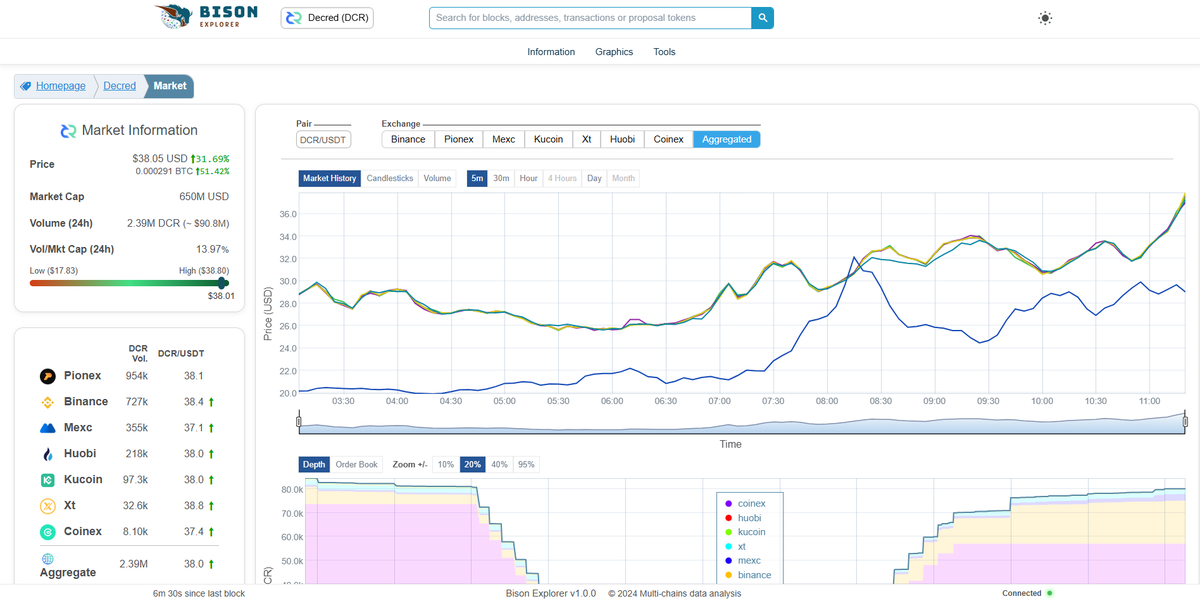This screenshot has height=601, width=1200.
Task: Switch to Volume chart
Action: pos(437,179)
